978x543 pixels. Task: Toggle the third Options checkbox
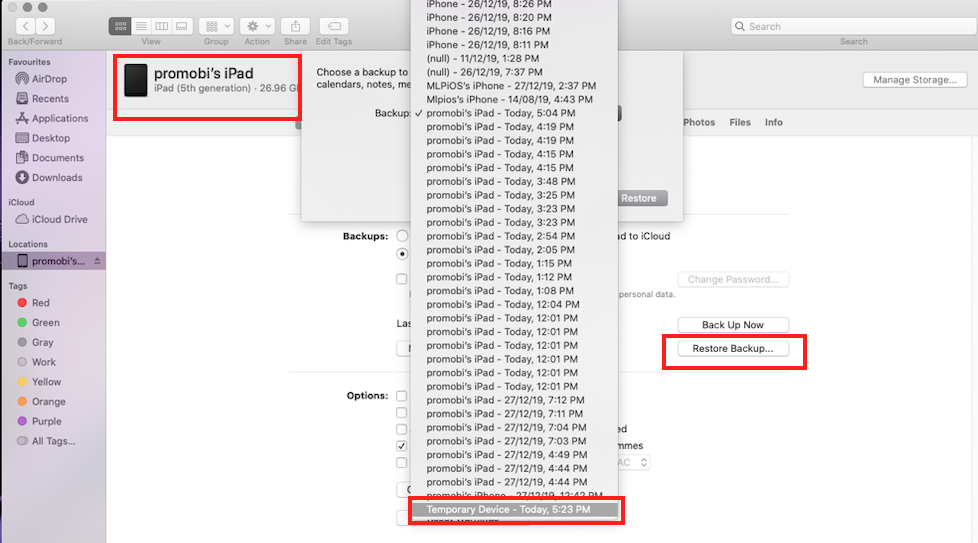pyautogui.click(x=402, y=429)
